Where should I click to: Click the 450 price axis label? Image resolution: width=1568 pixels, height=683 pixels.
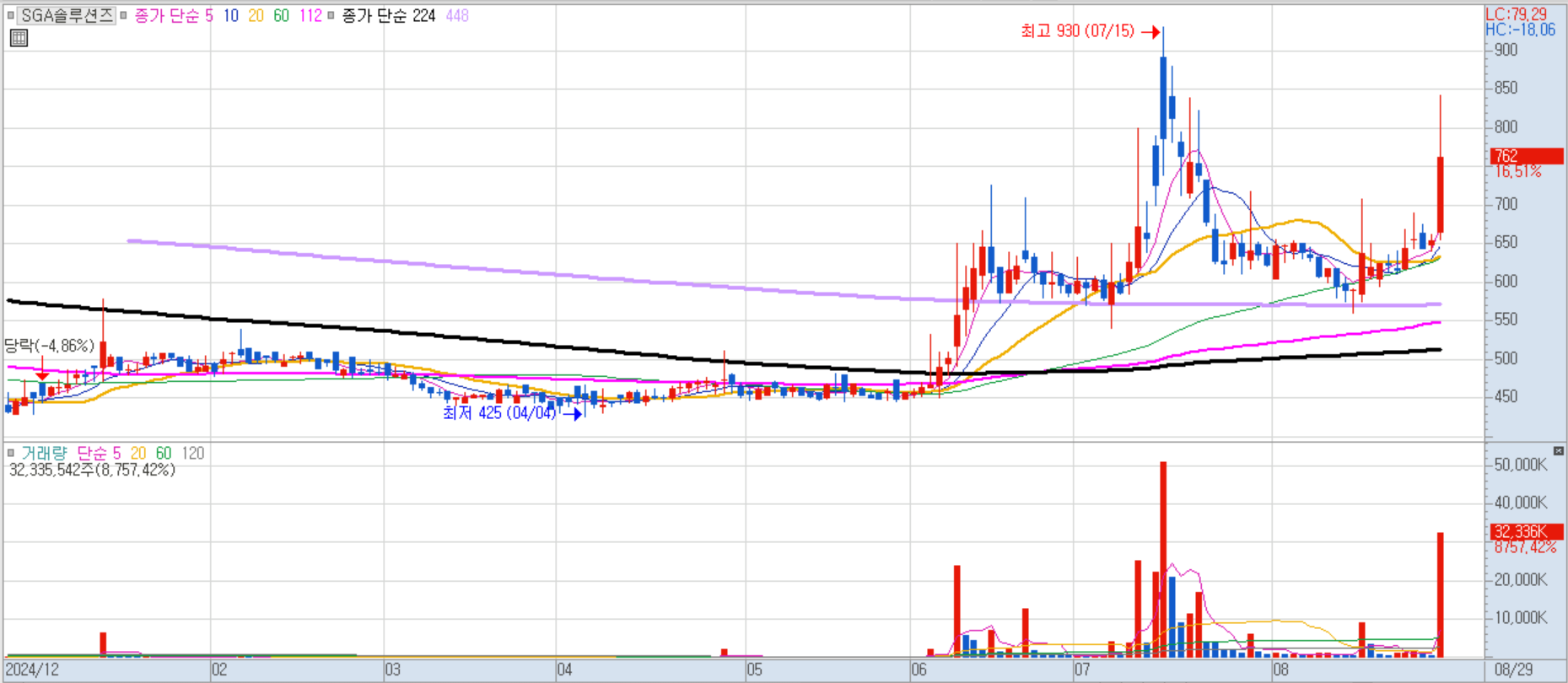[x=1506, y=396]
